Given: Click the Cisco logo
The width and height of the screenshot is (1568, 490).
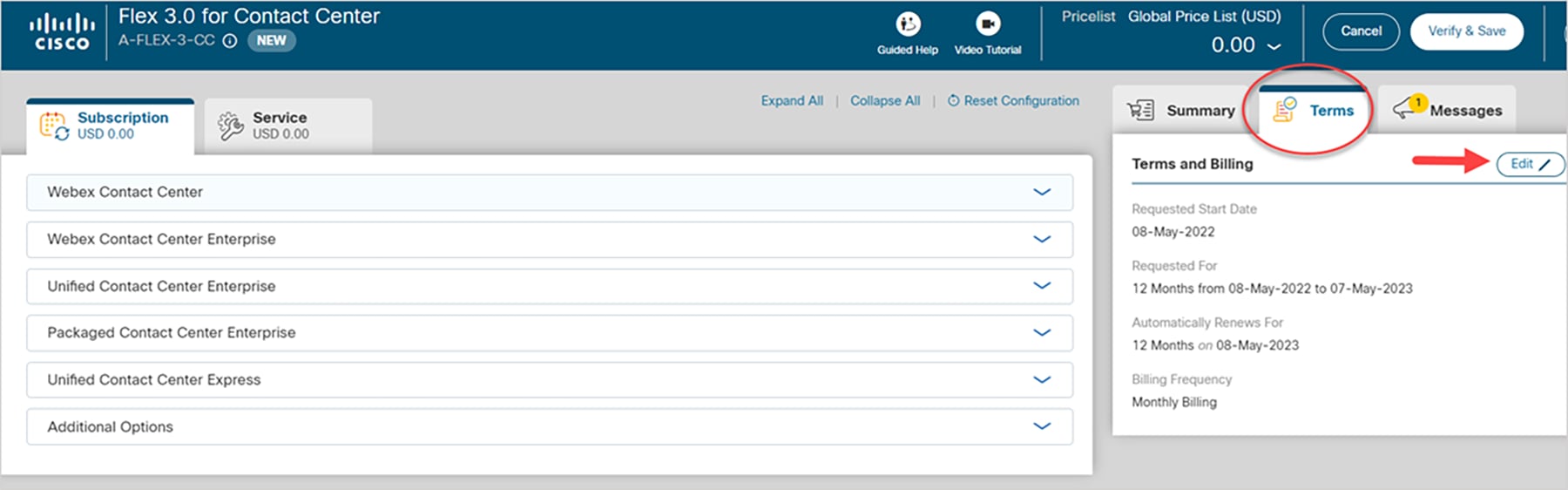Looking at the screenshot, I should tap(61, 32).
